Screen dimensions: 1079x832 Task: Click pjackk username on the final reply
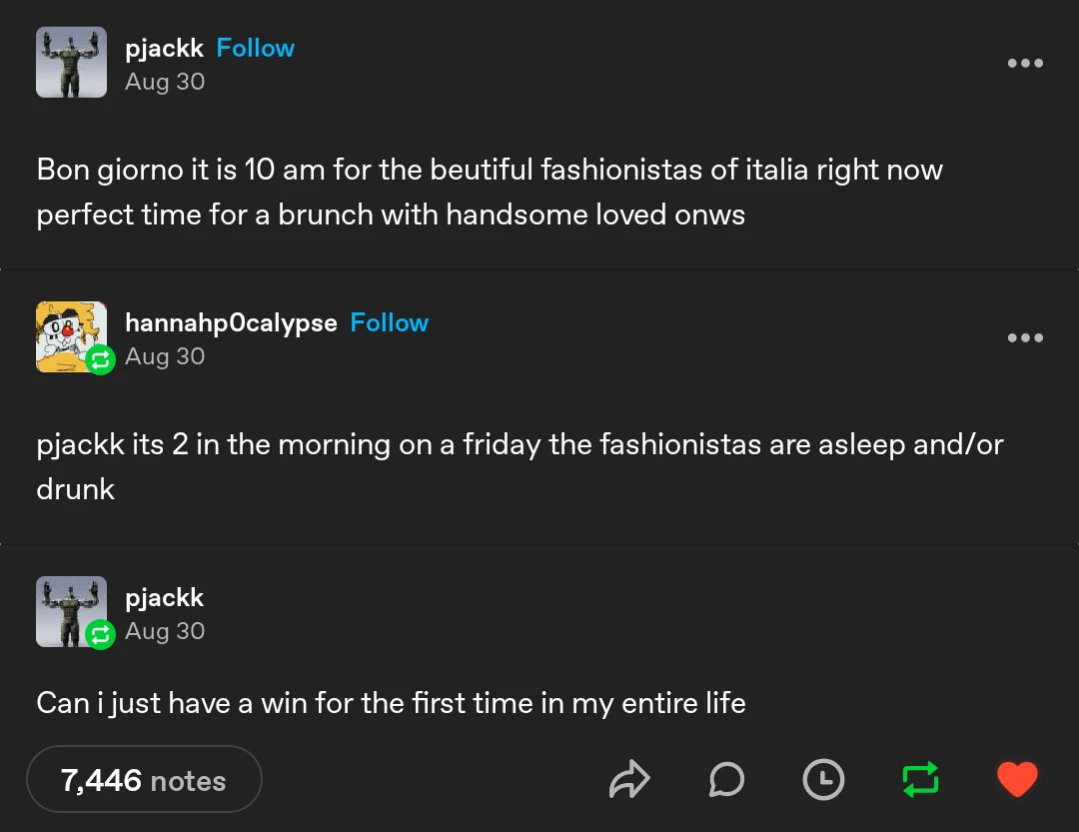[x=164, y=598]
